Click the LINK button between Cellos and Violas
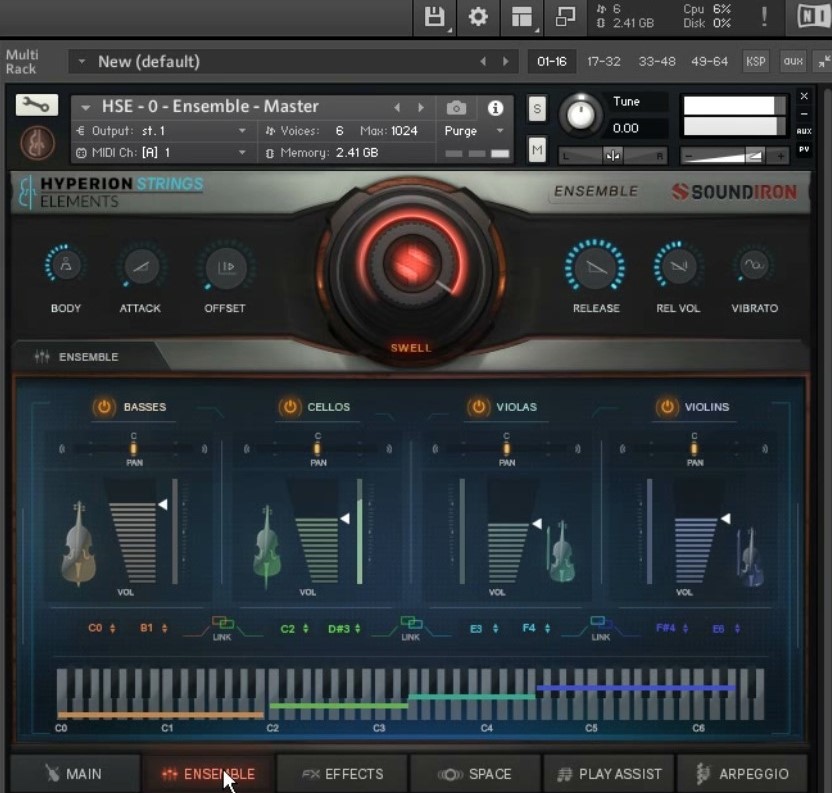 [412, 625]
